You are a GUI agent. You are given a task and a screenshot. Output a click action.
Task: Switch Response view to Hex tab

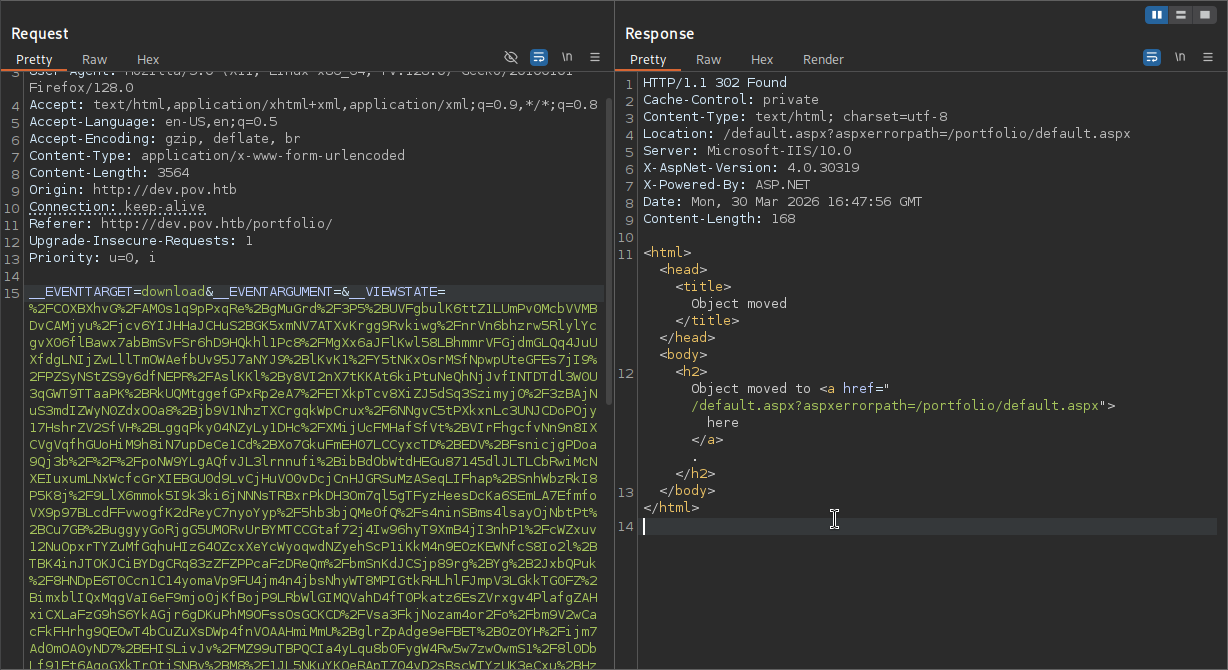point(762,59)
